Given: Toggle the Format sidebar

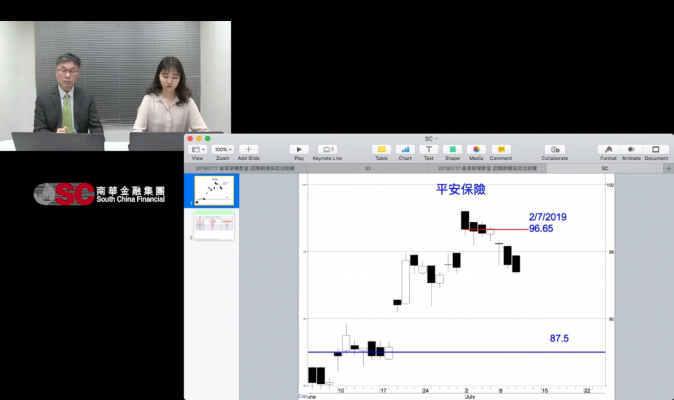Looking at the screenshot, I should (608, 149).
